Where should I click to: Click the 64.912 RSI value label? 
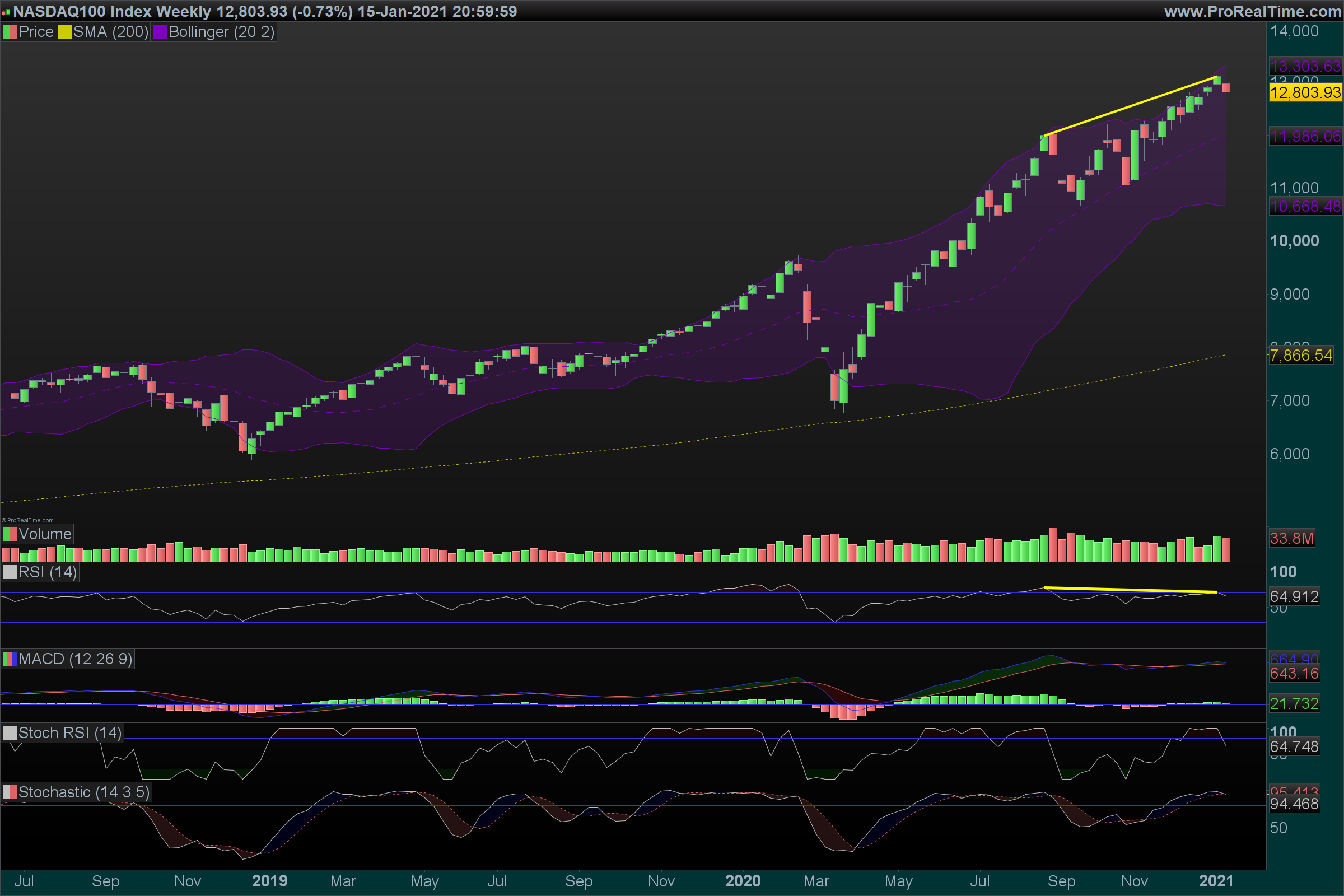tap(1294, 596)
